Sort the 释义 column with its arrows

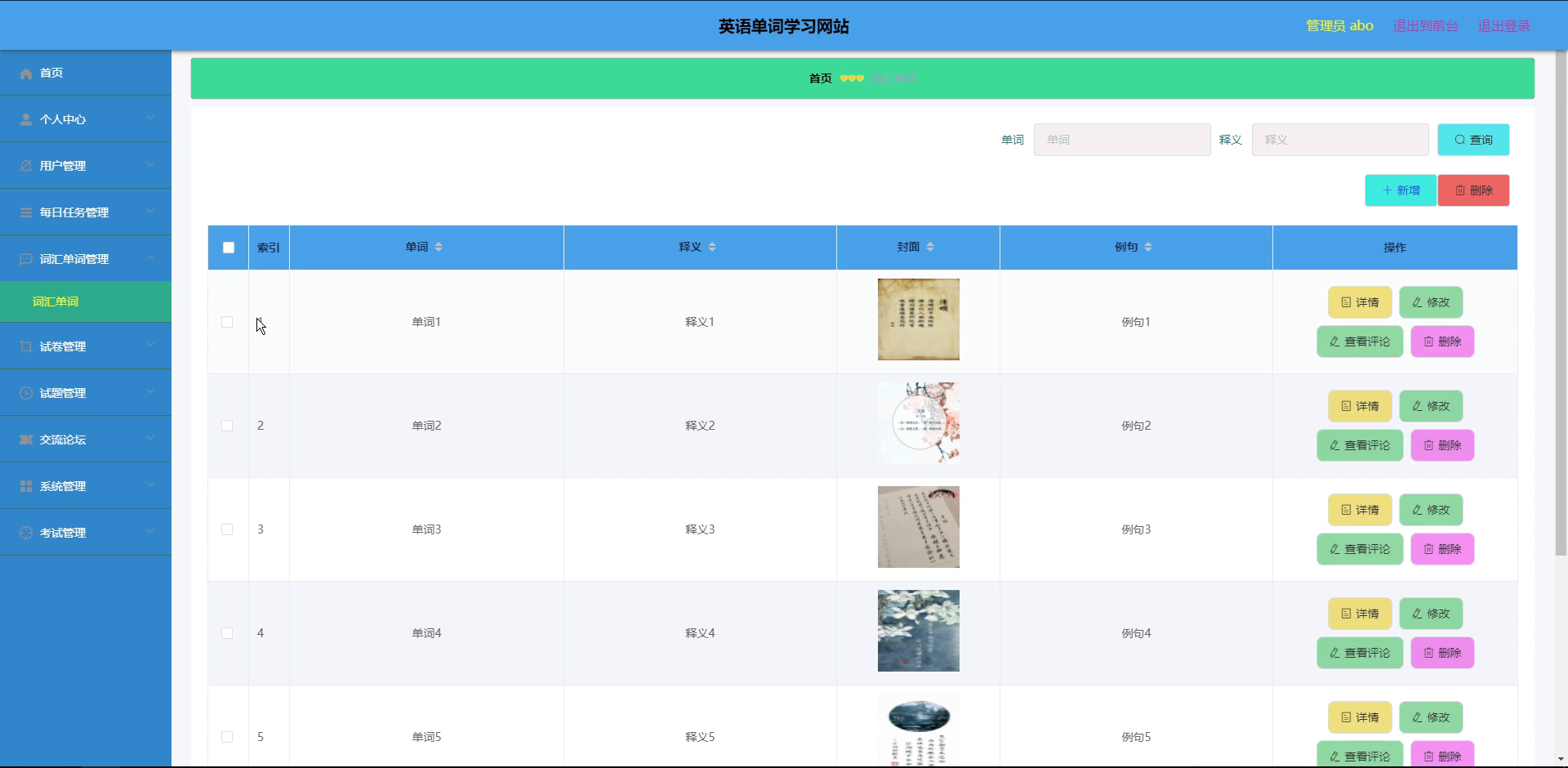[712, 248]
